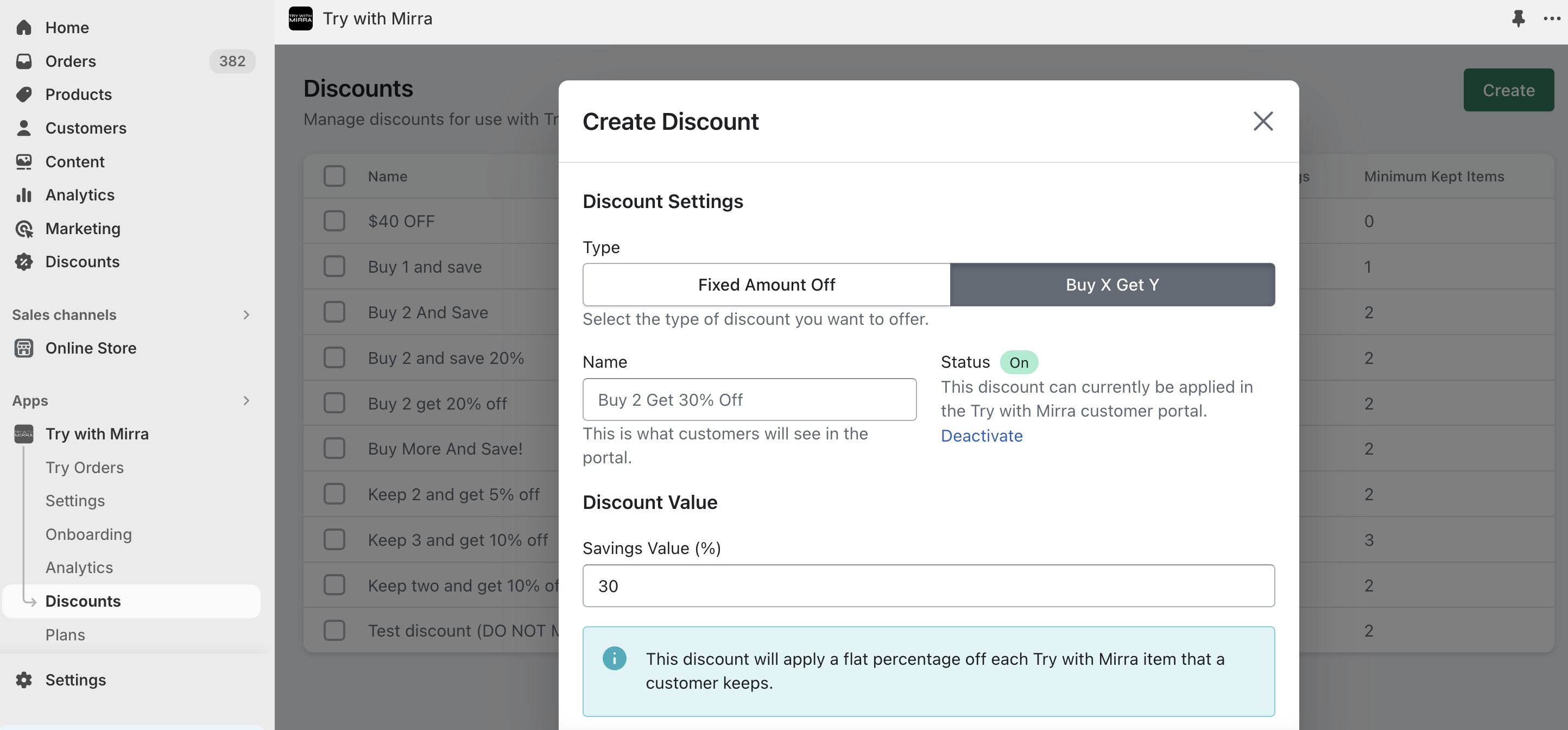
Task: Check the Keep two and get 10% checkbox
Action: [x=334, y=585]
